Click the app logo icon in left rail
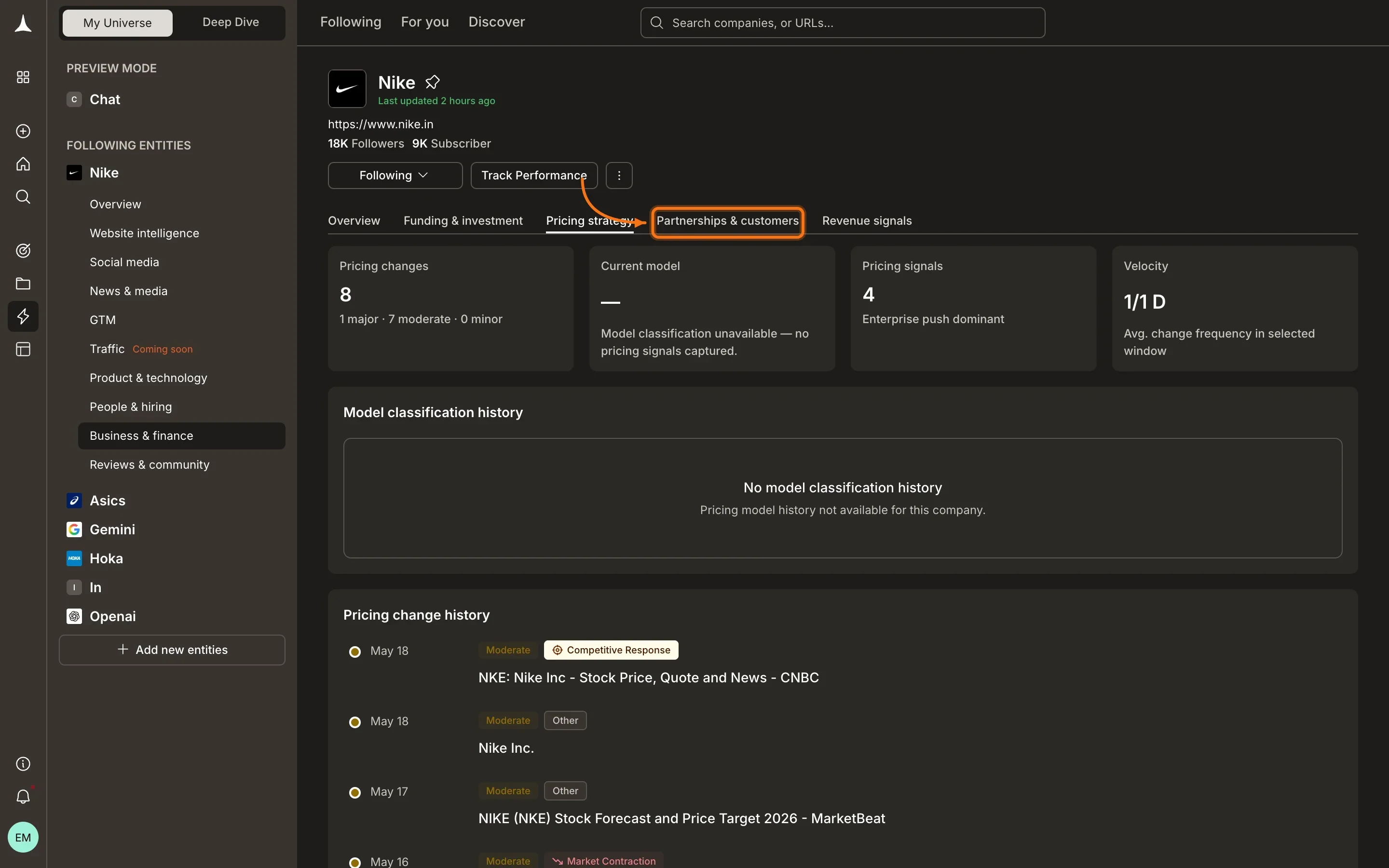The height and width of the screenshot is (868, 1389). 23,24
